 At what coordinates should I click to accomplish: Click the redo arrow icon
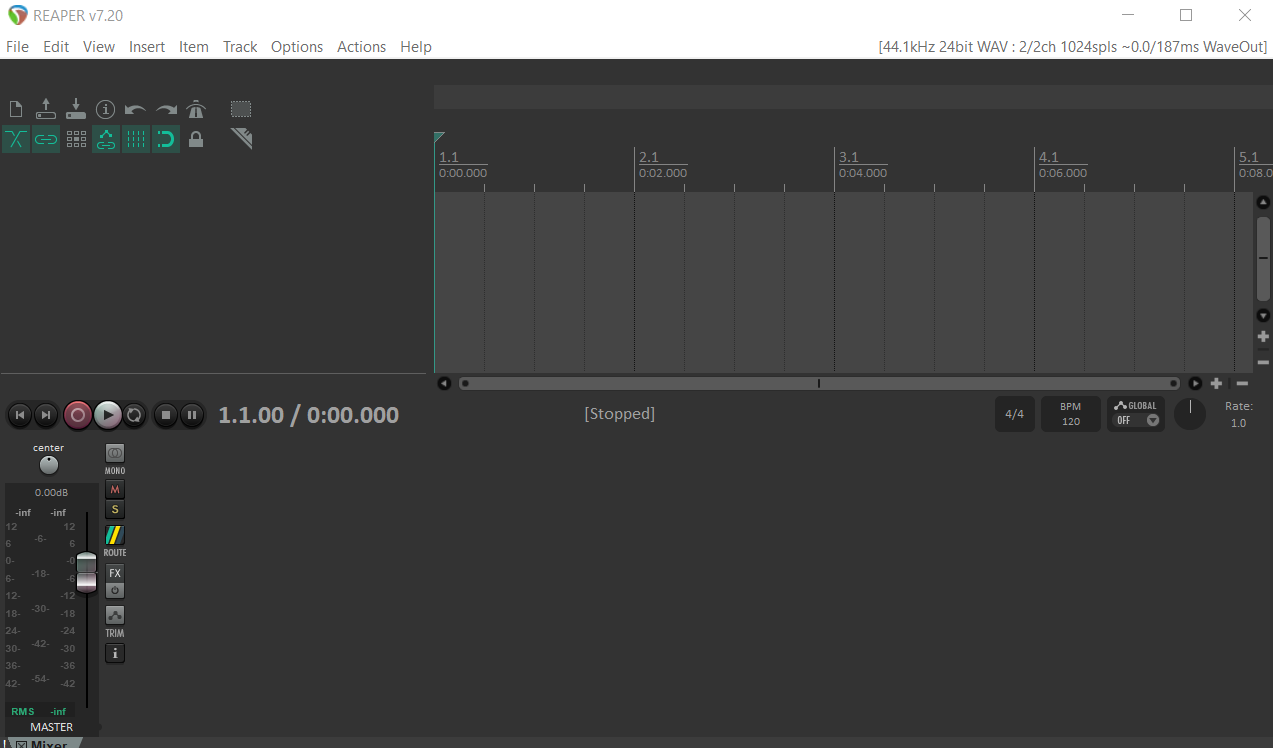166,110
